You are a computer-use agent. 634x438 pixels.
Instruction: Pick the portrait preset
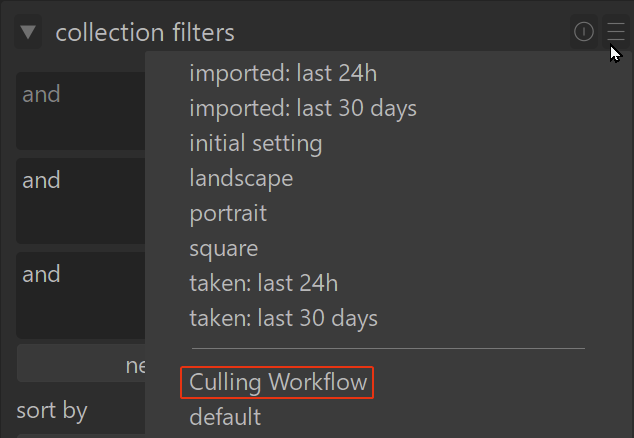coord(228,214)
